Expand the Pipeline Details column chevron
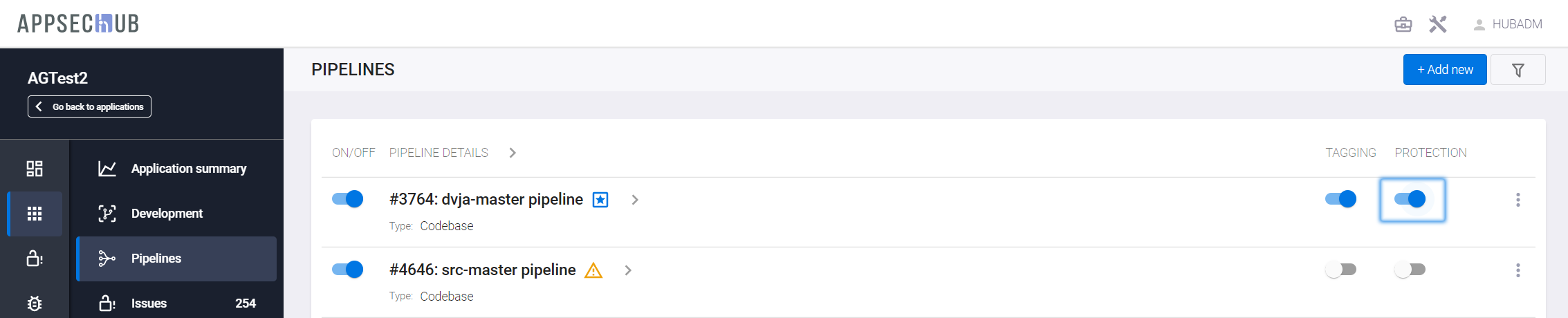Screen dimensions: 1568x318 pos(513,153)
